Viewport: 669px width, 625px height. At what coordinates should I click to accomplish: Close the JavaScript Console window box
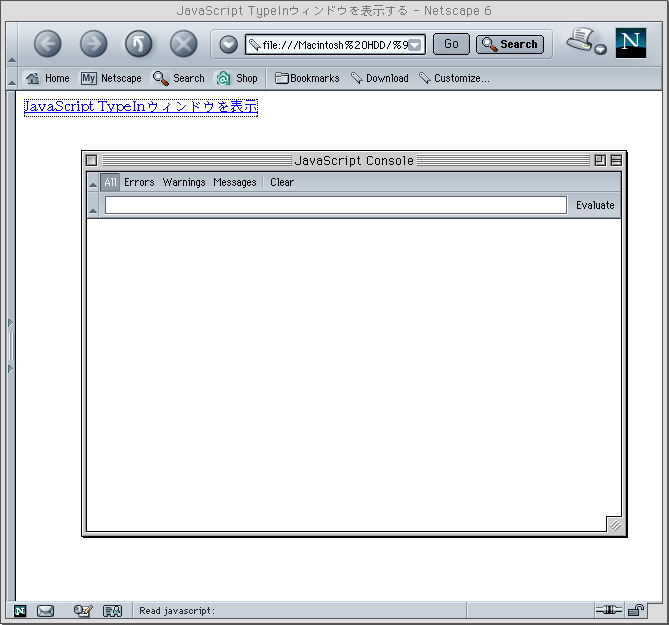coord(91,160)
